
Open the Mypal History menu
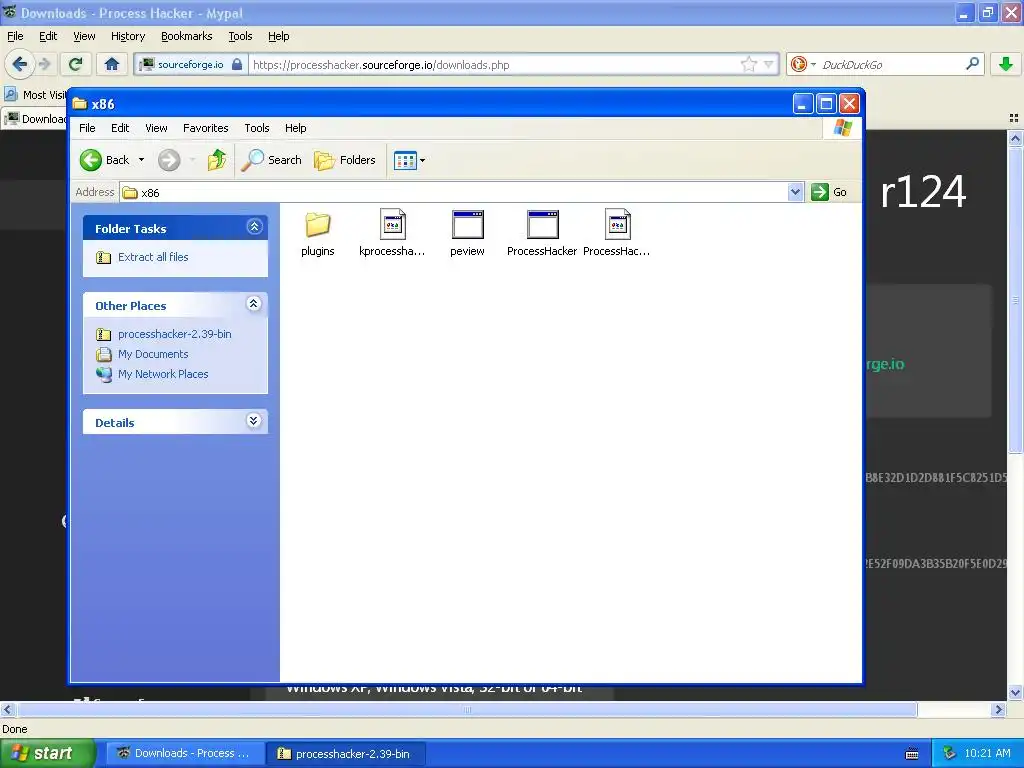127,36
